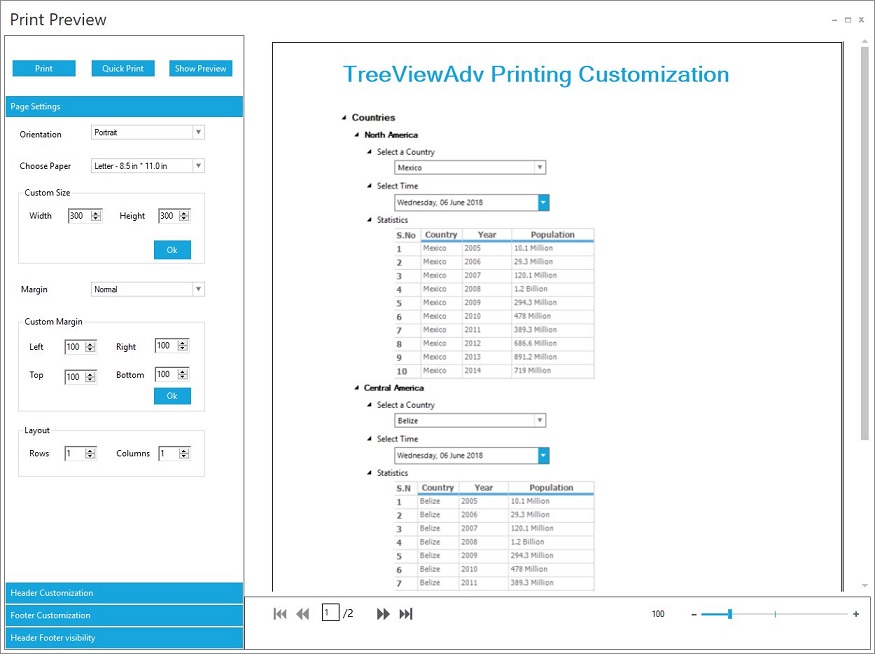Screen dimensions: 875x654
Task: Open the Orientation dropdown showing Portrait
Action: coord(148,132)
